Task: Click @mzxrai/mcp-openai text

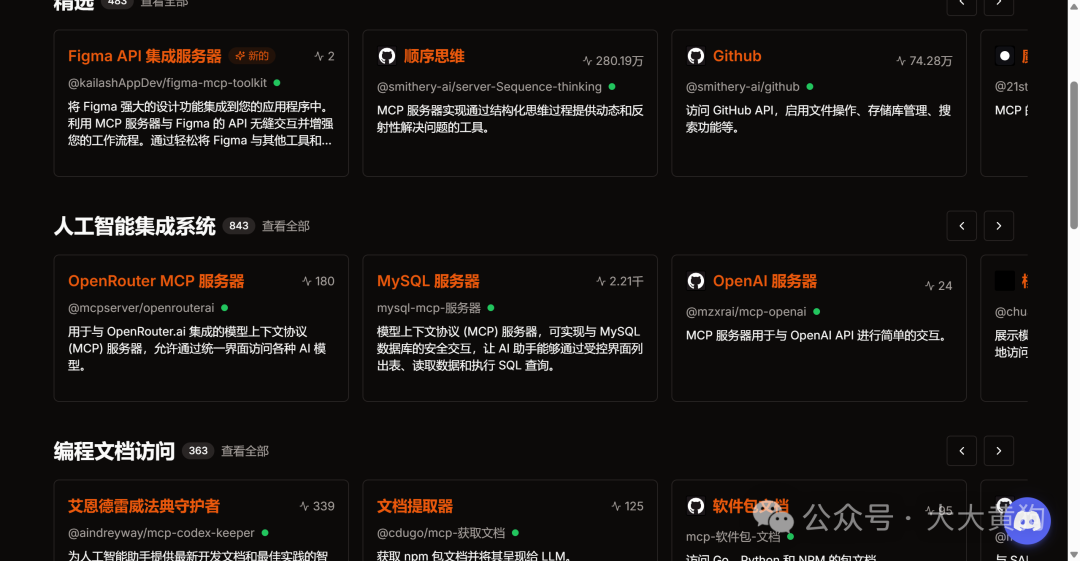Action: pos(746,312)
